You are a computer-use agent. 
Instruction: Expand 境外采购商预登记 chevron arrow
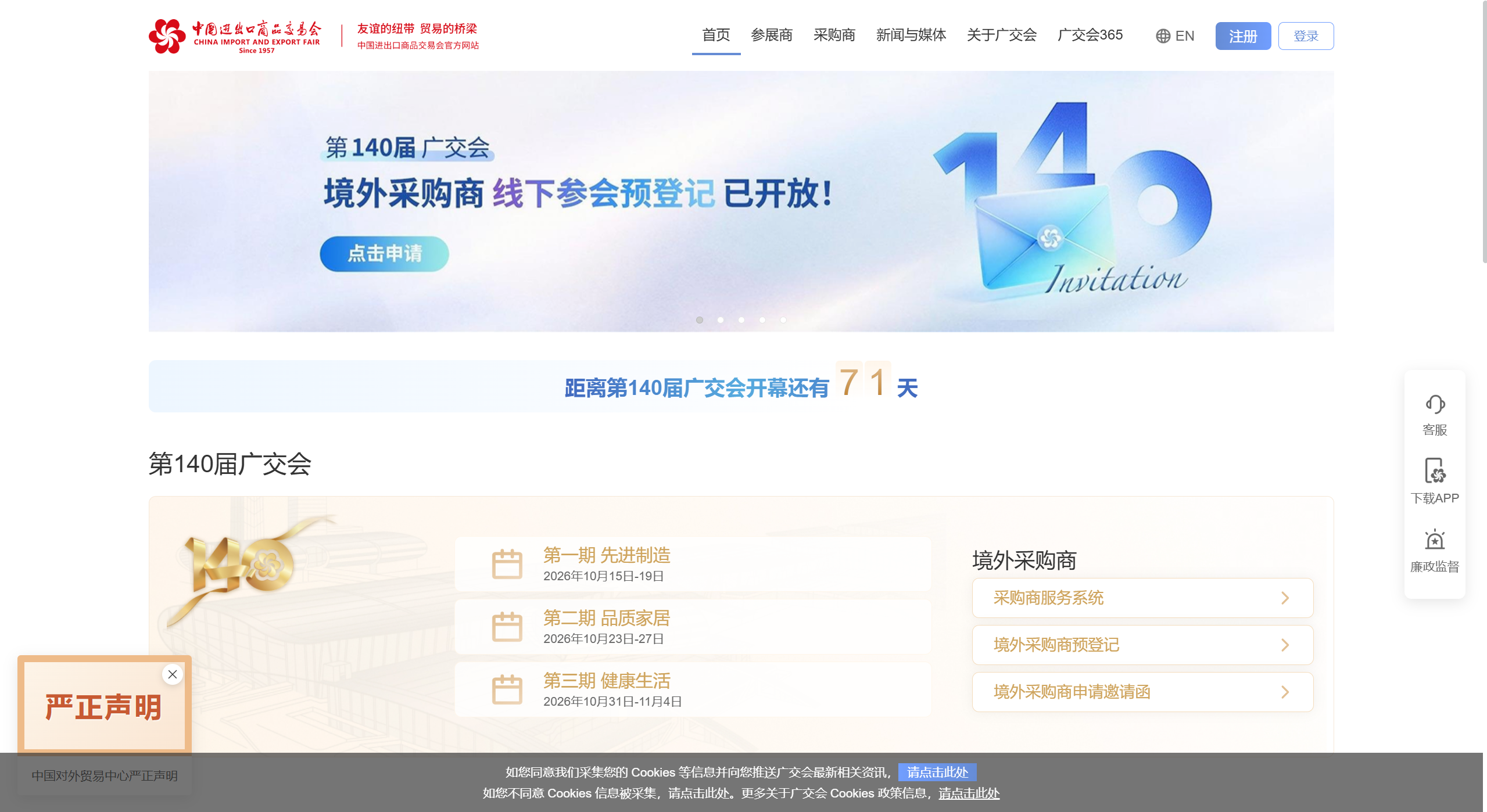tap(1285, 645)
